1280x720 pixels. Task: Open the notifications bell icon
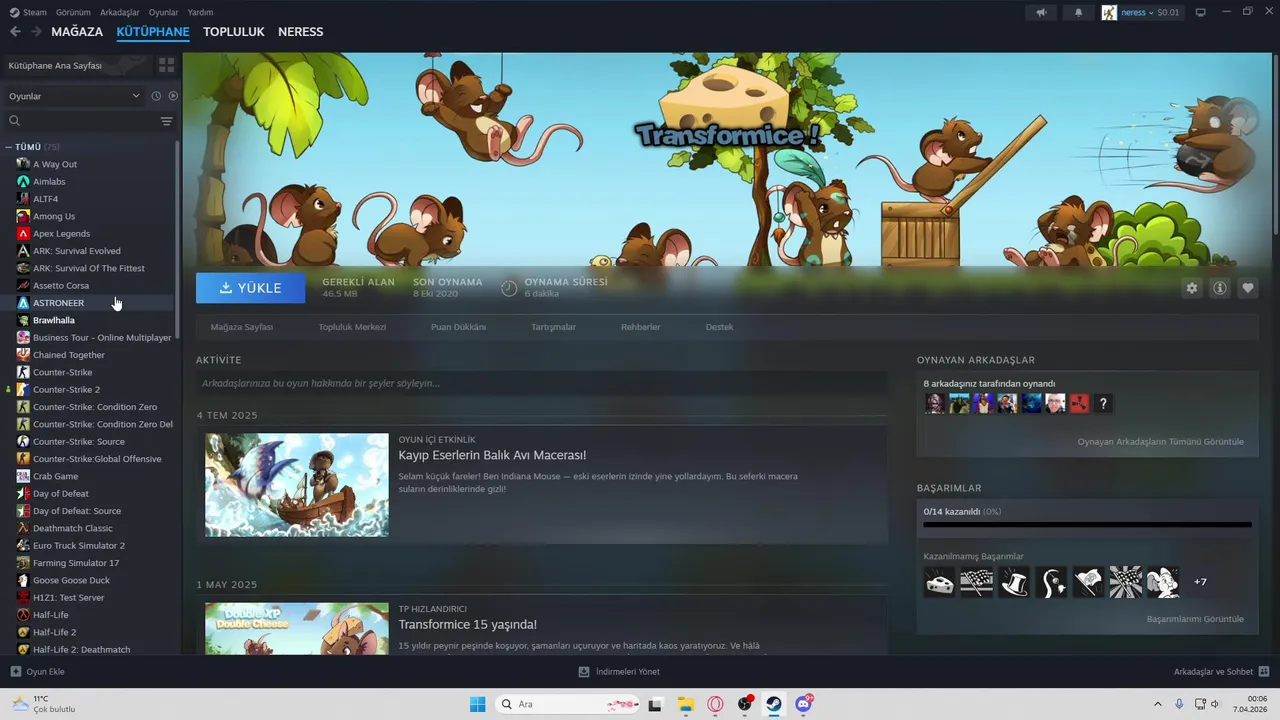(x=1078, y=12)
